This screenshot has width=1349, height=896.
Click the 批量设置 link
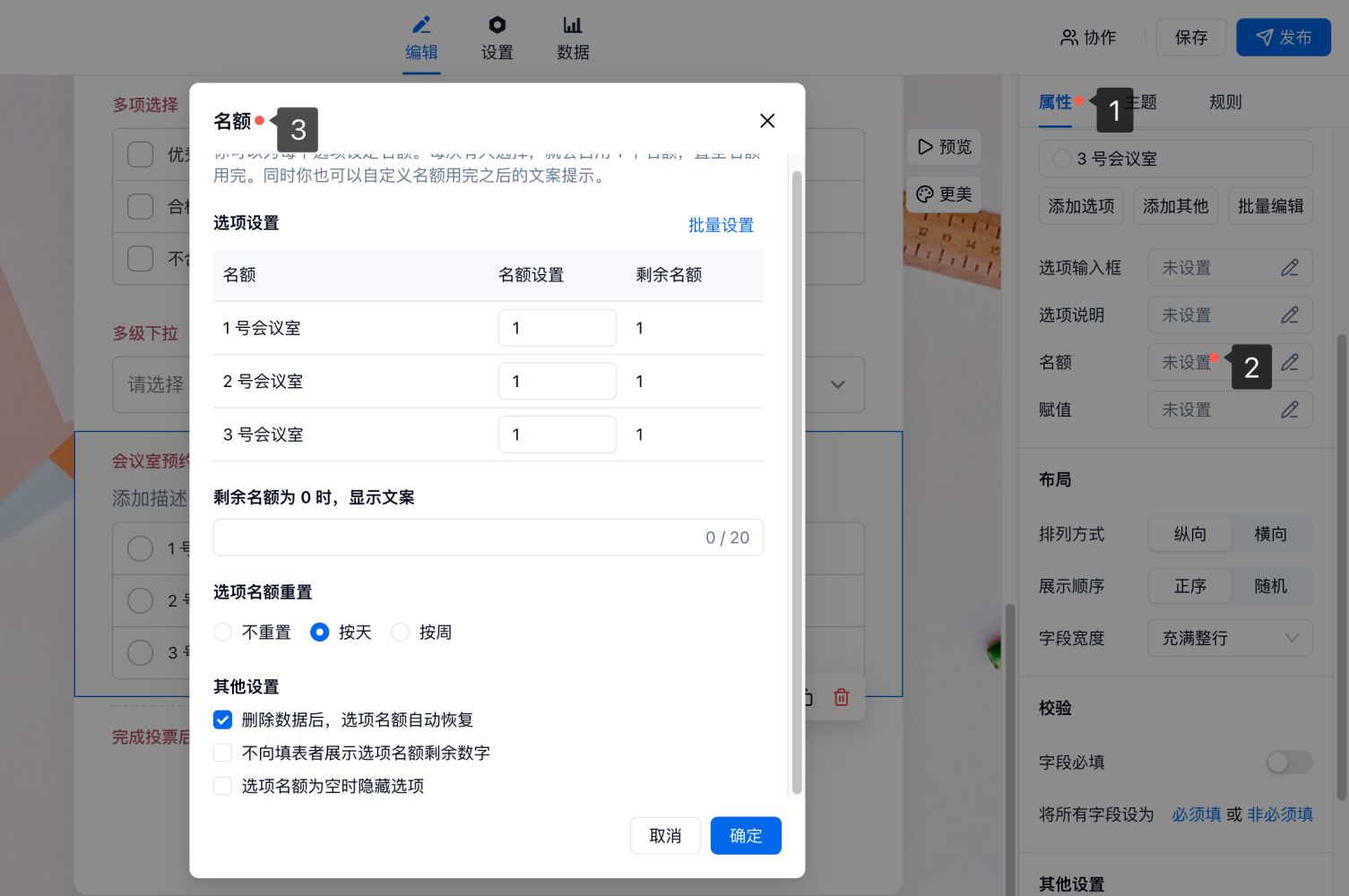pos(721,226)
